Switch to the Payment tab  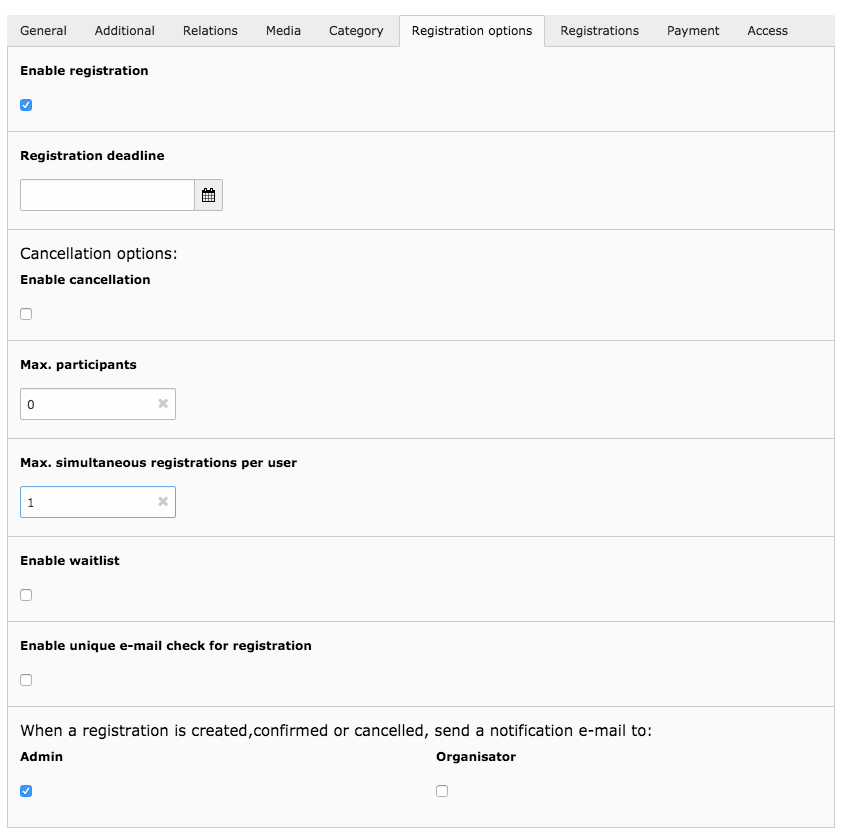693,31
